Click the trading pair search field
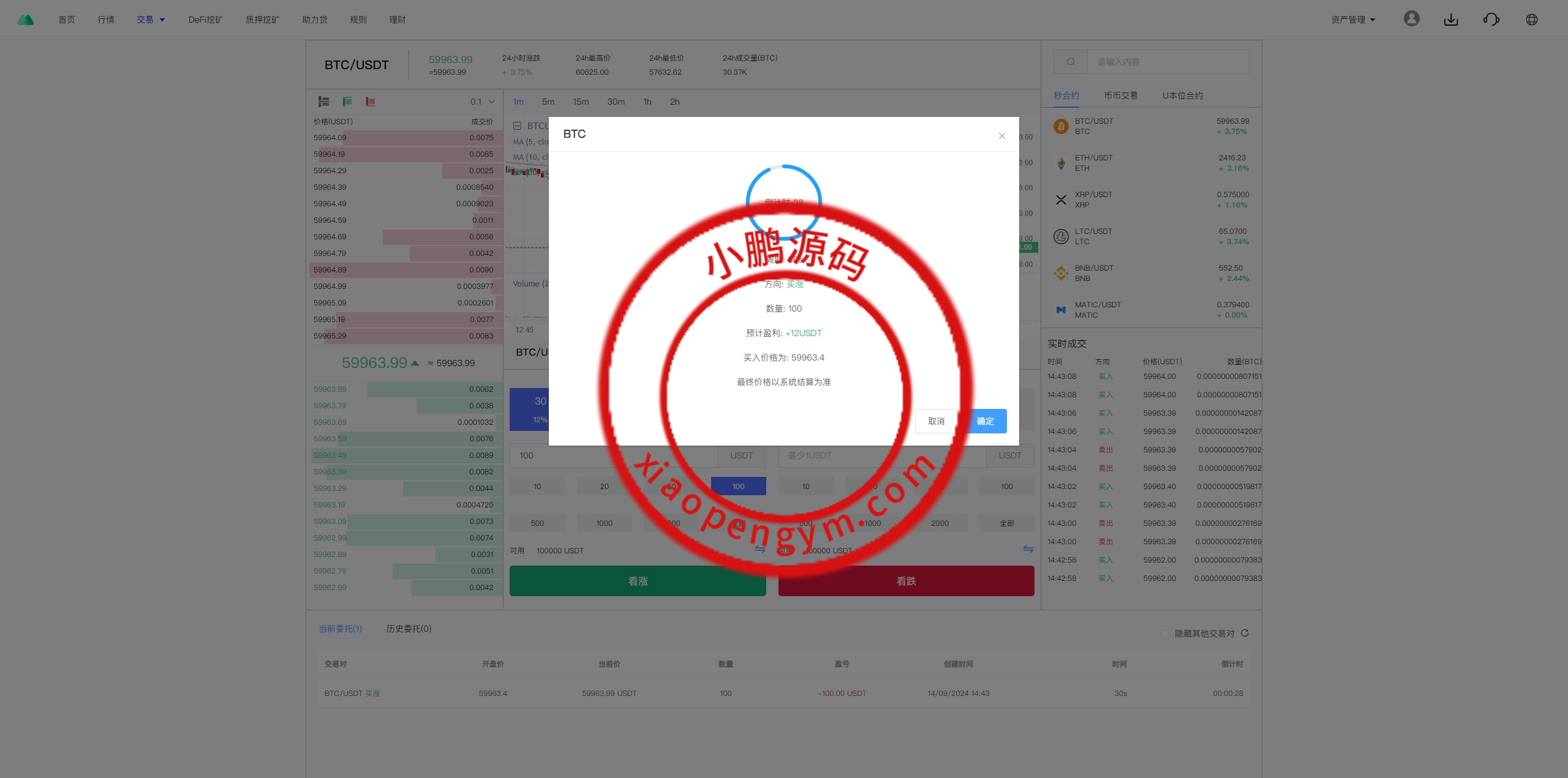Screen dimensions: 1568x778 point(1167,62)
